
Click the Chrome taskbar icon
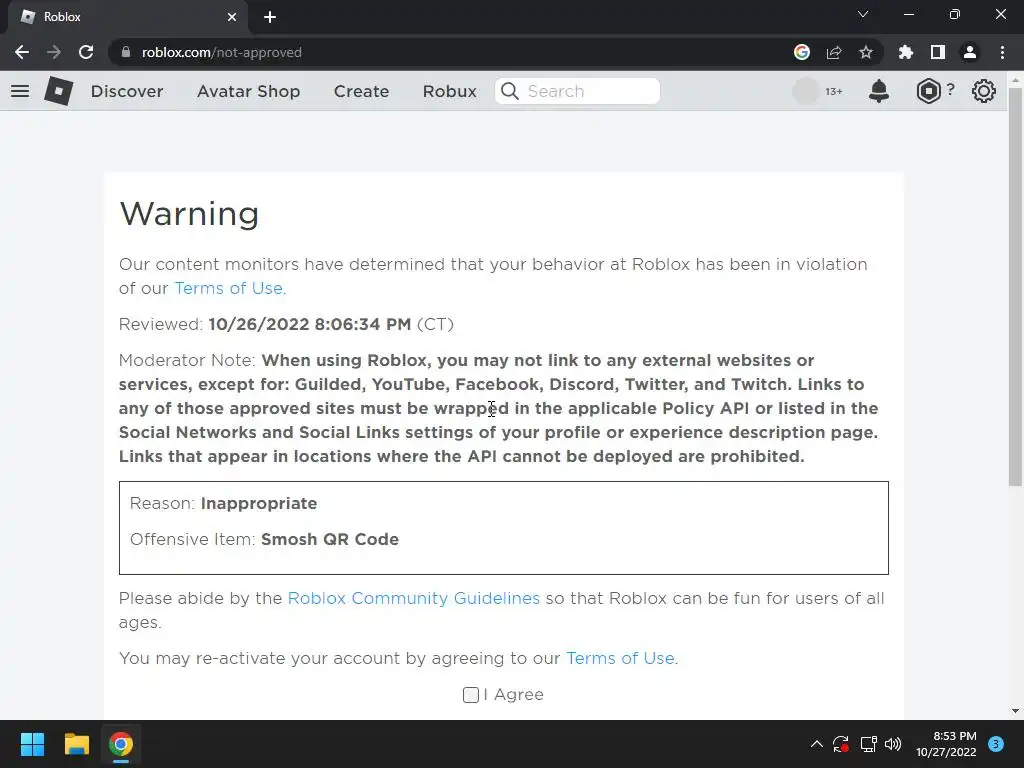[x=121, y=744]
